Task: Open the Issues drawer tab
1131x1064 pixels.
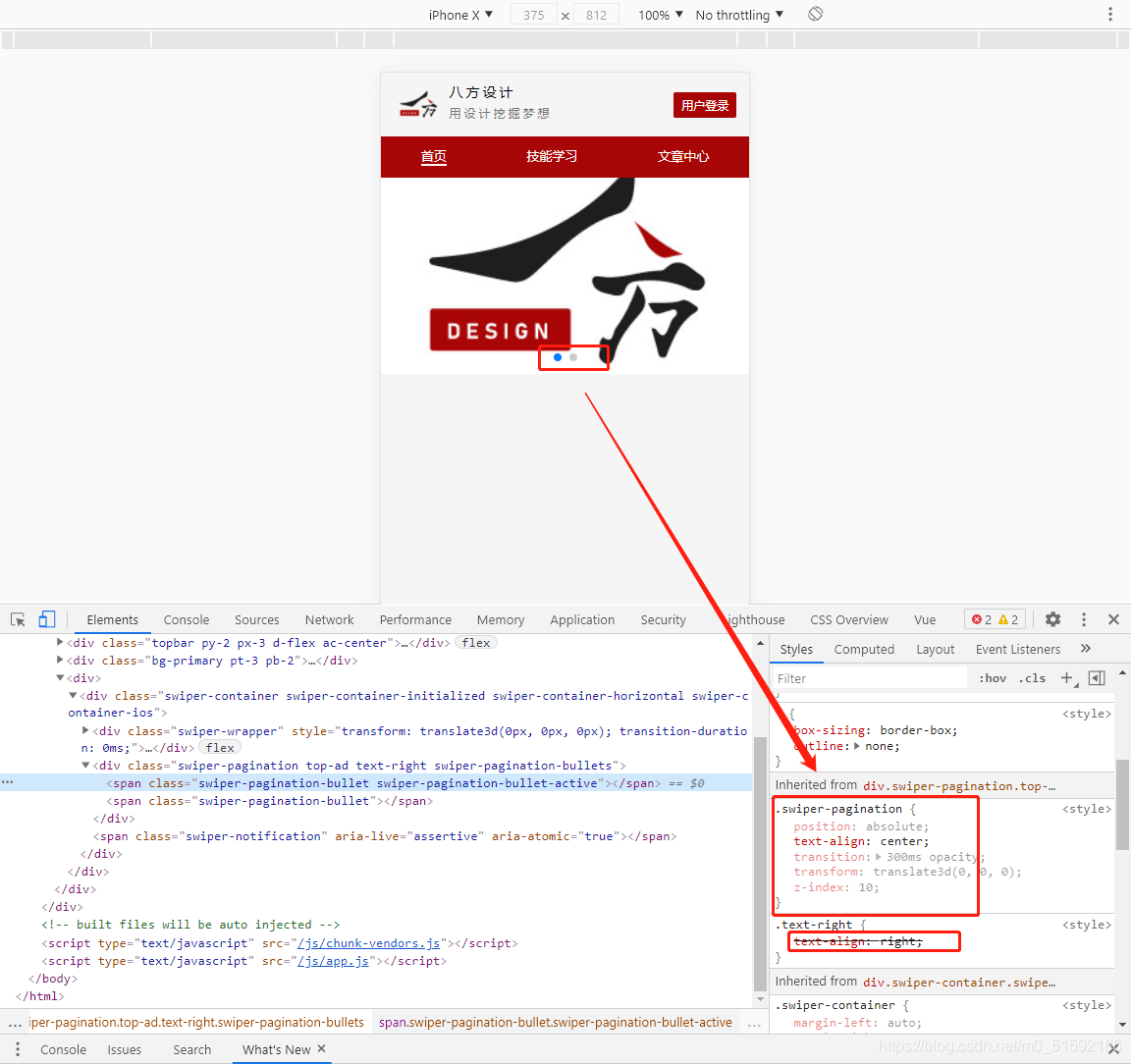Action: 124,1049
